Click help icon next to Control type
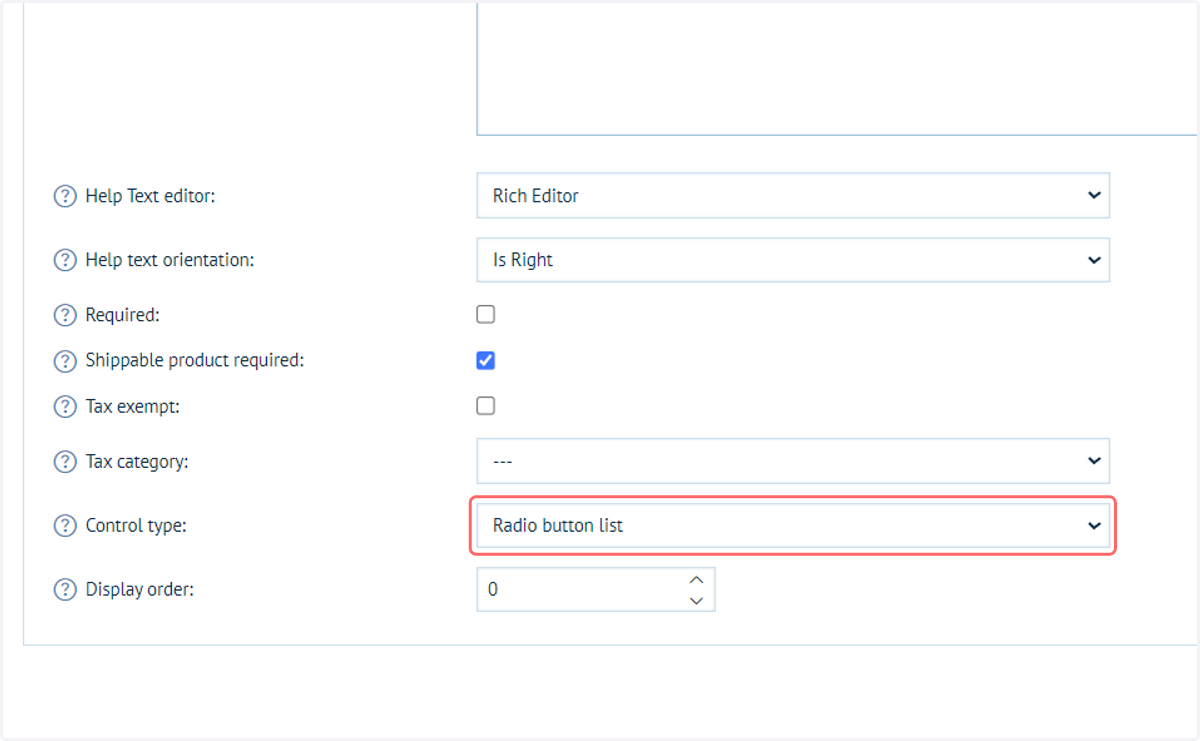The width and height of the screenshot is (1200, 741). (65, 525)
